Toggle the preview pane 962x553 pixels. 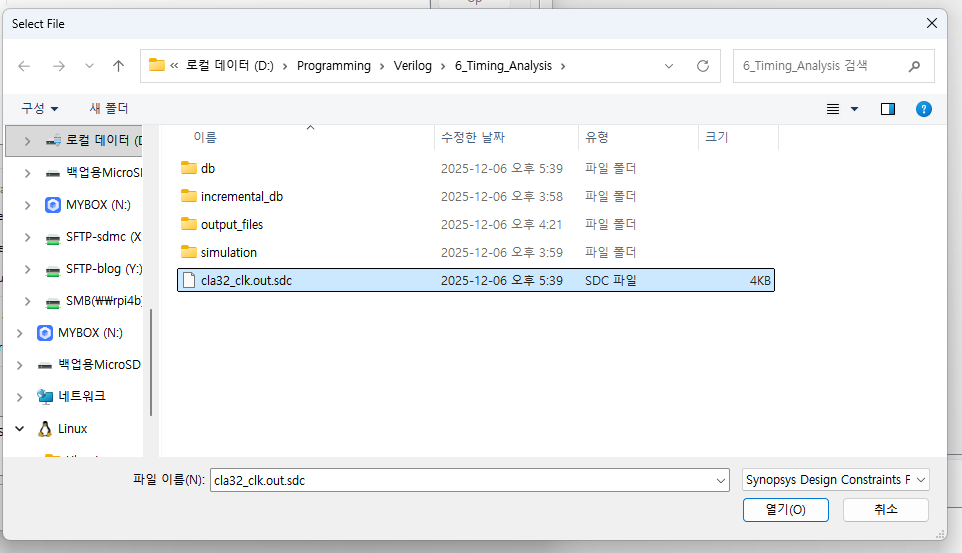click(888, 109)
